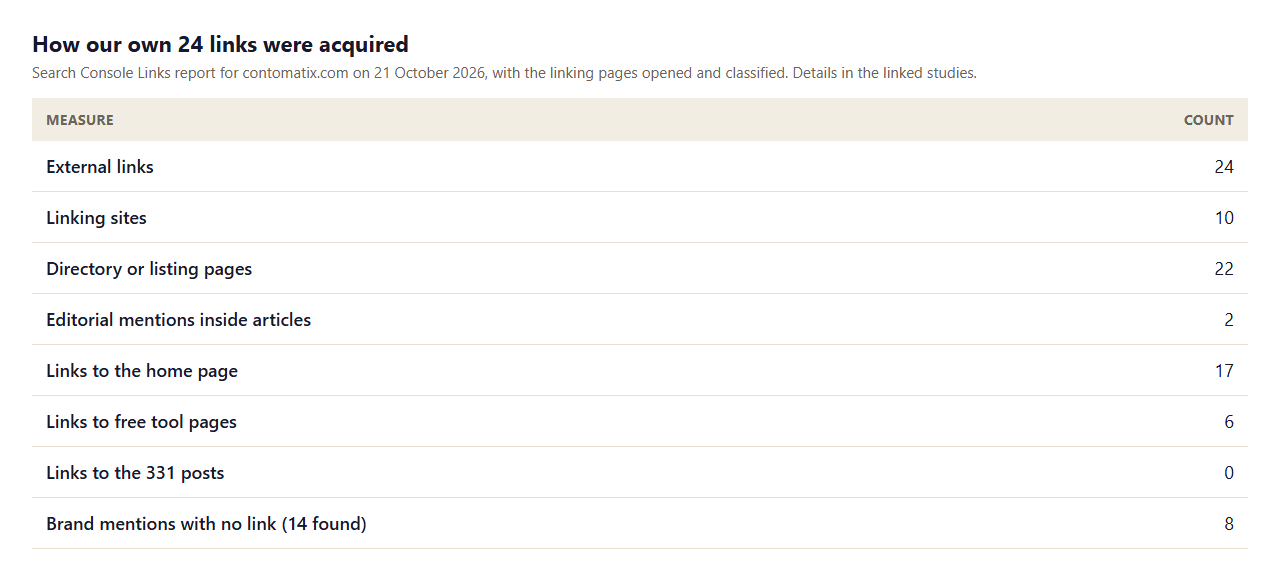
Task: Click the Editorial mentions count 2
Action: click(x=1229, y=320)
